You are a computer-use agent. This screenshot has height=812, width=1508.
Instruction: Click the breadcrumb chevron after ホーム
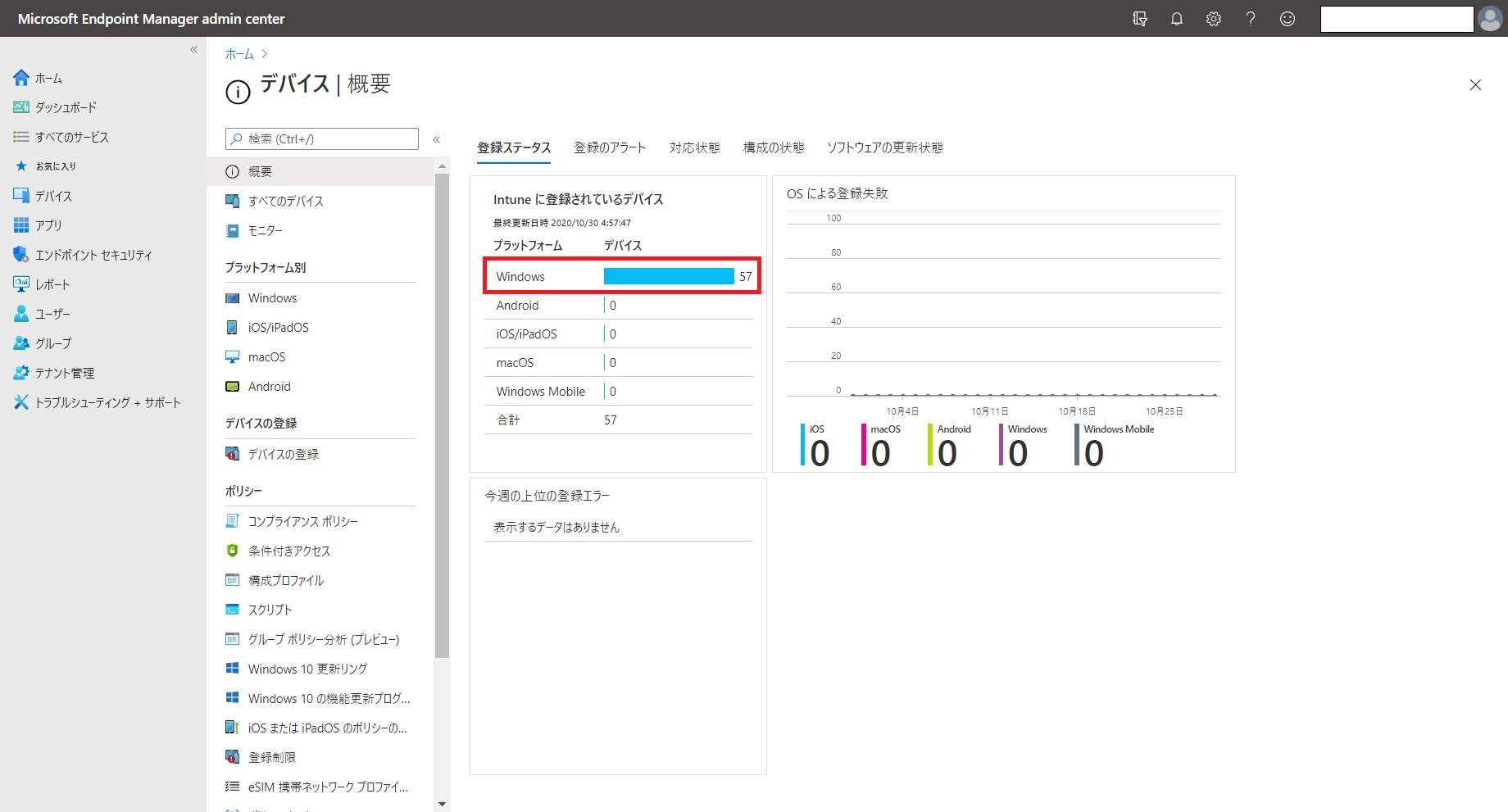point(264,54)
